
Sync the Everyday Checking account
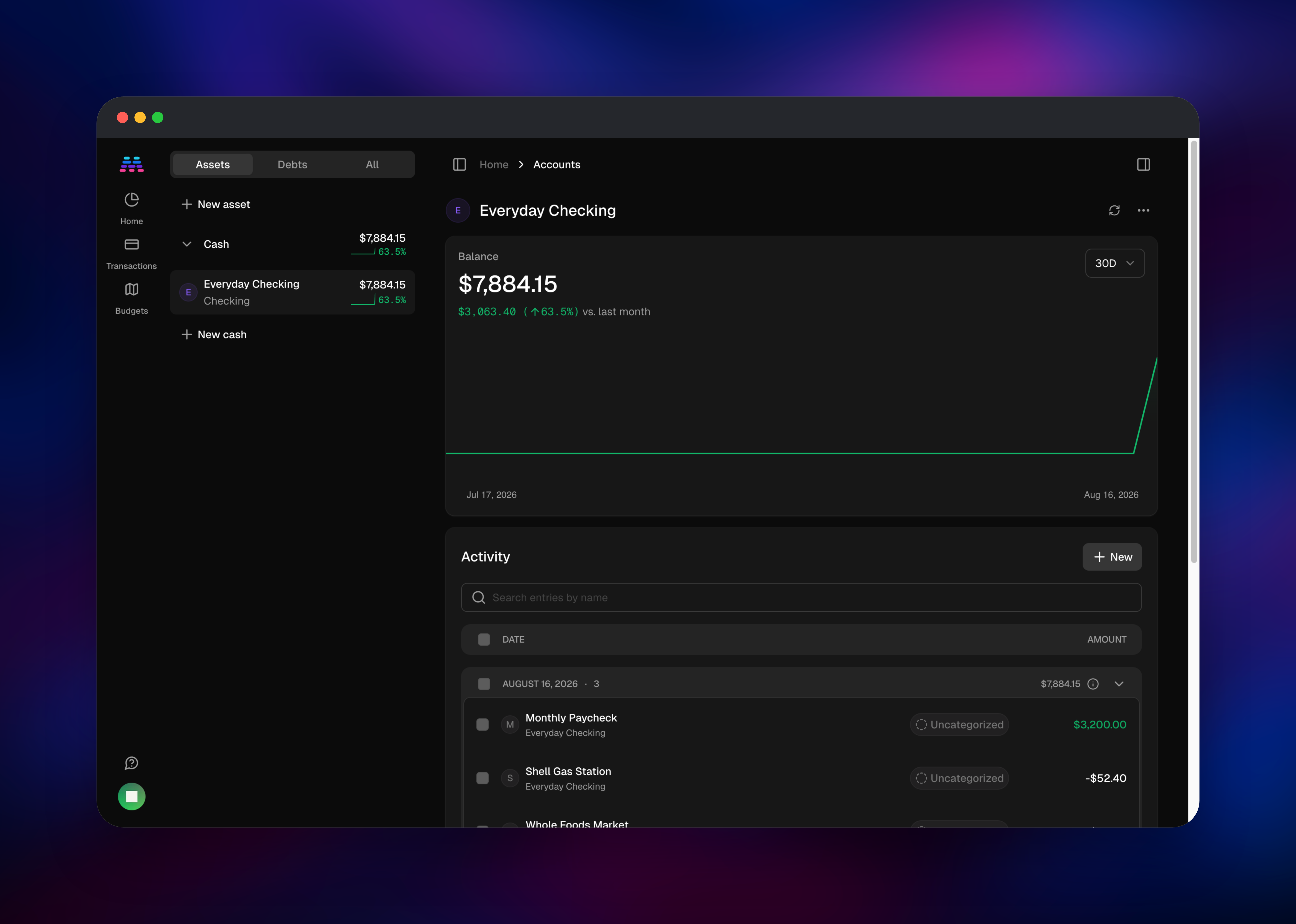[x=1114, y=211]
